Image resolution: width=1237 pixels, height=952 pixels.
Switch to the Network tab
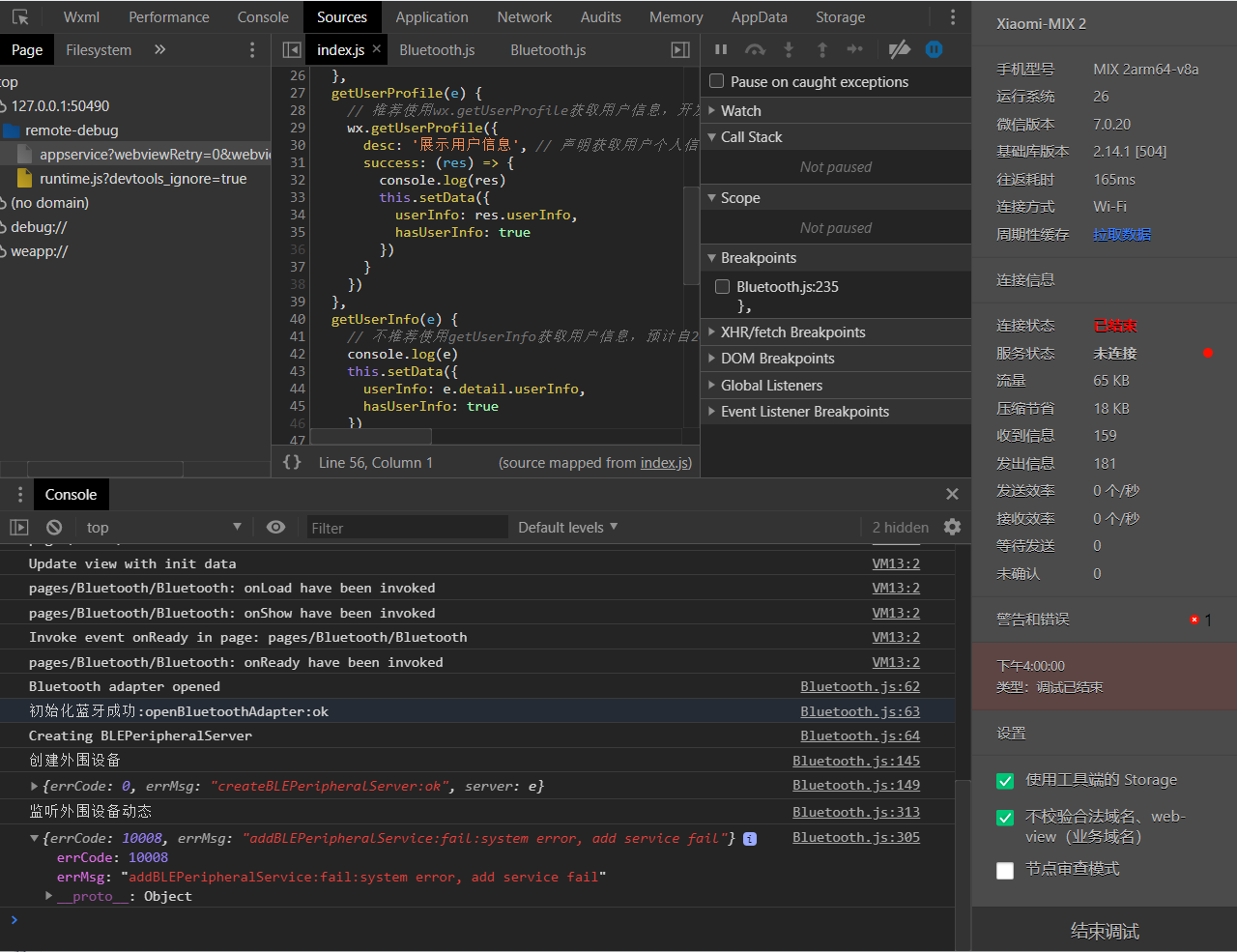click(524, 17)
